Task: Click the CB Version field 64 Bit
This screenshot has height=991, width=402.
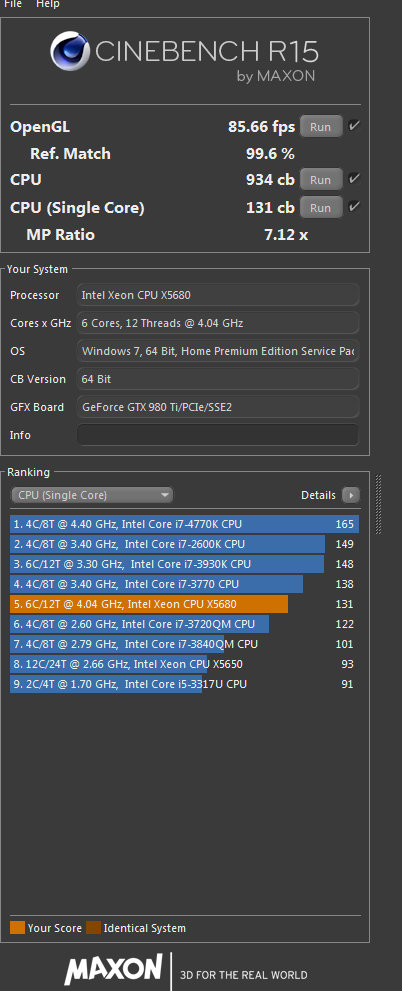Action: (218, 379)
